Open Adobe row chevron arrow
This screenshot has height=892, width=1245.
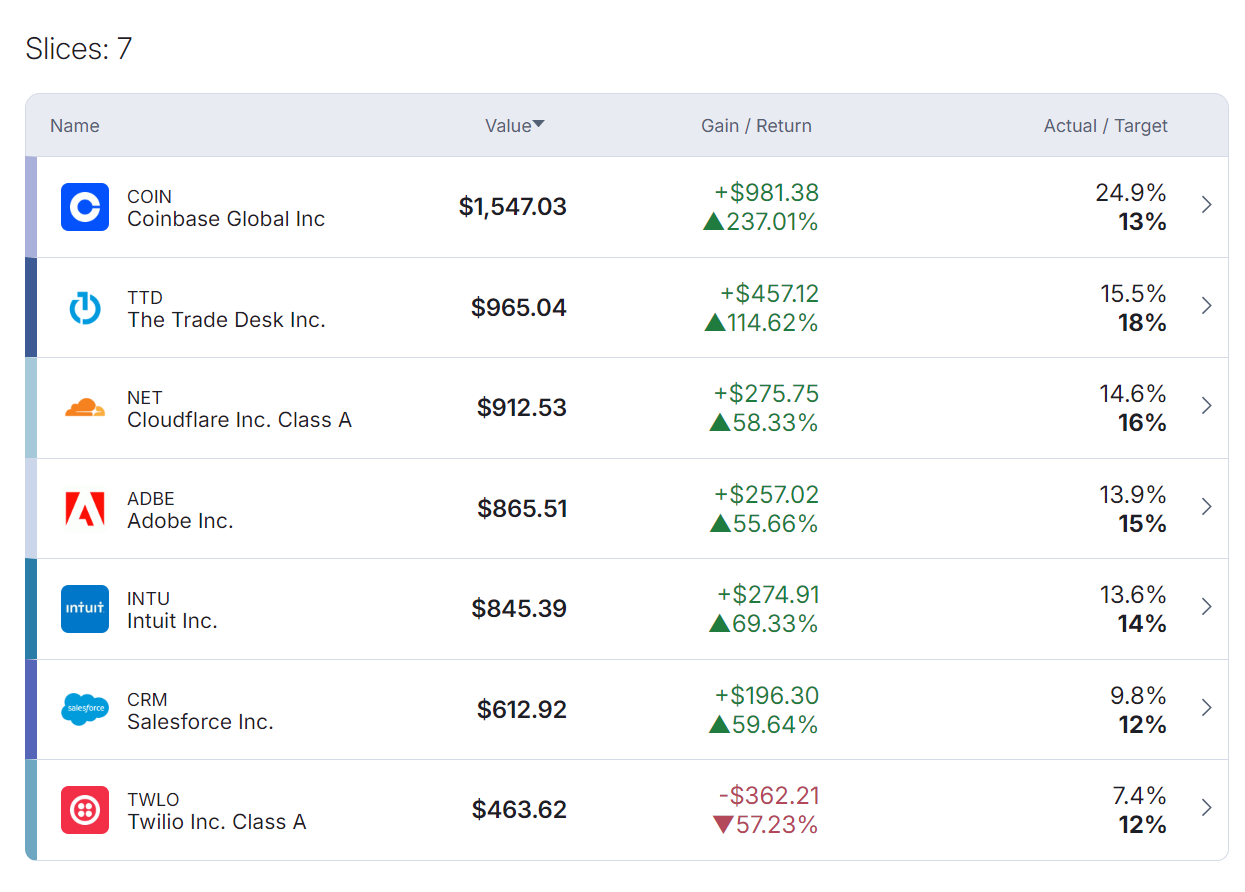pyautogui.click(x=1206, y=507)
